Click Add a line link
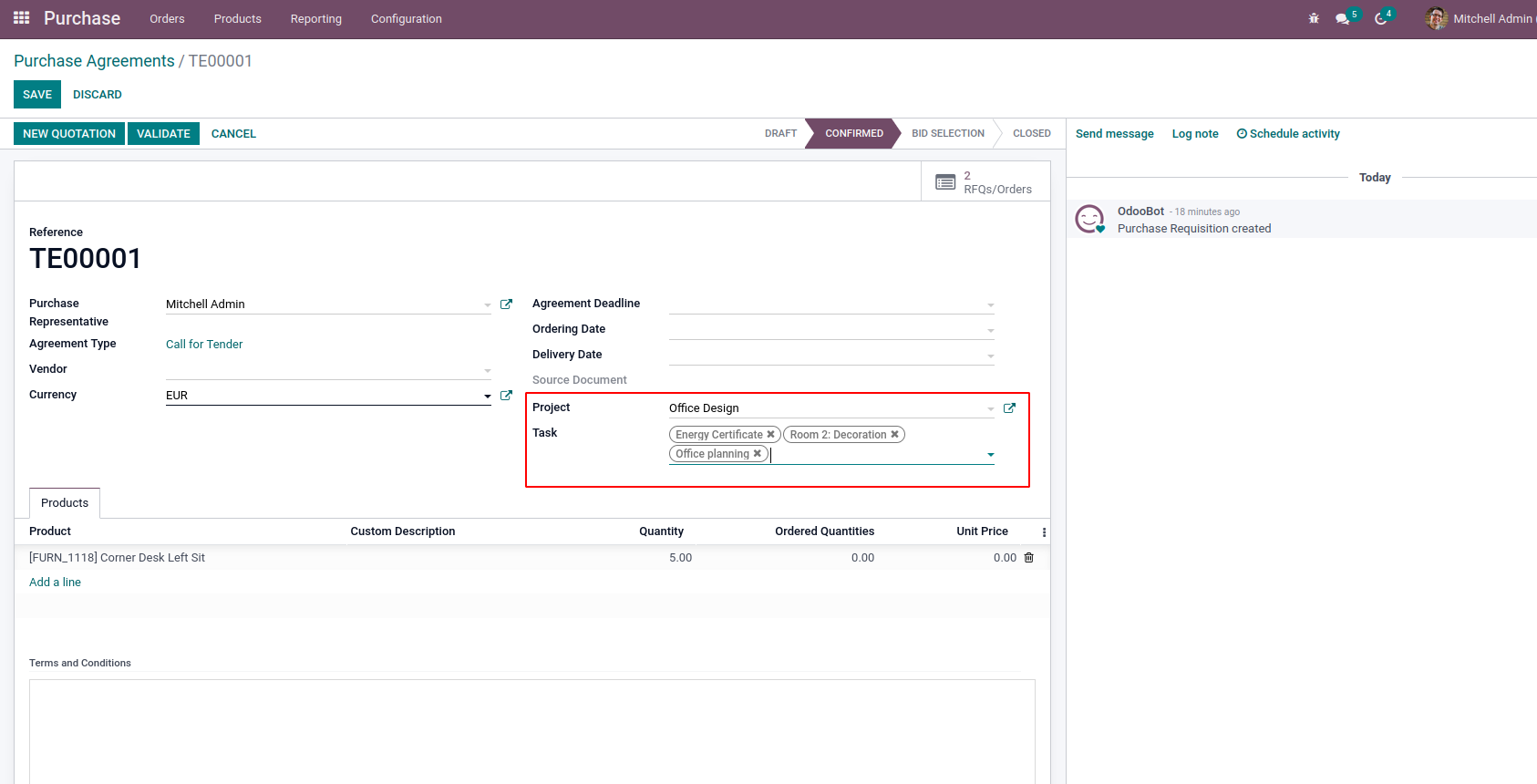Image resolution: width=1537 pixels, height=784 pixels. click(55, 583)
